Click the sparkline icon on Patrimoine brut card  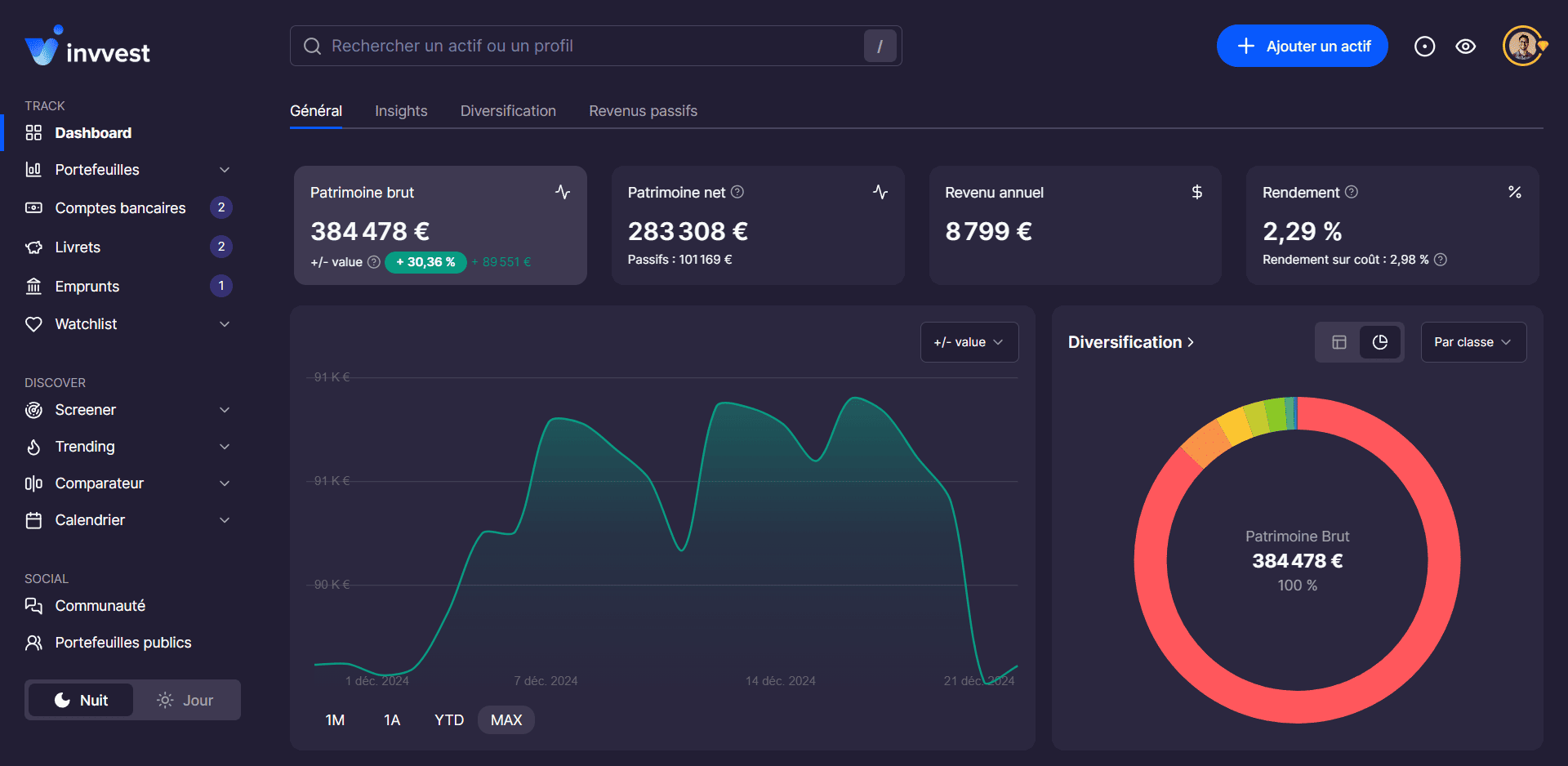tap(563, 192)
